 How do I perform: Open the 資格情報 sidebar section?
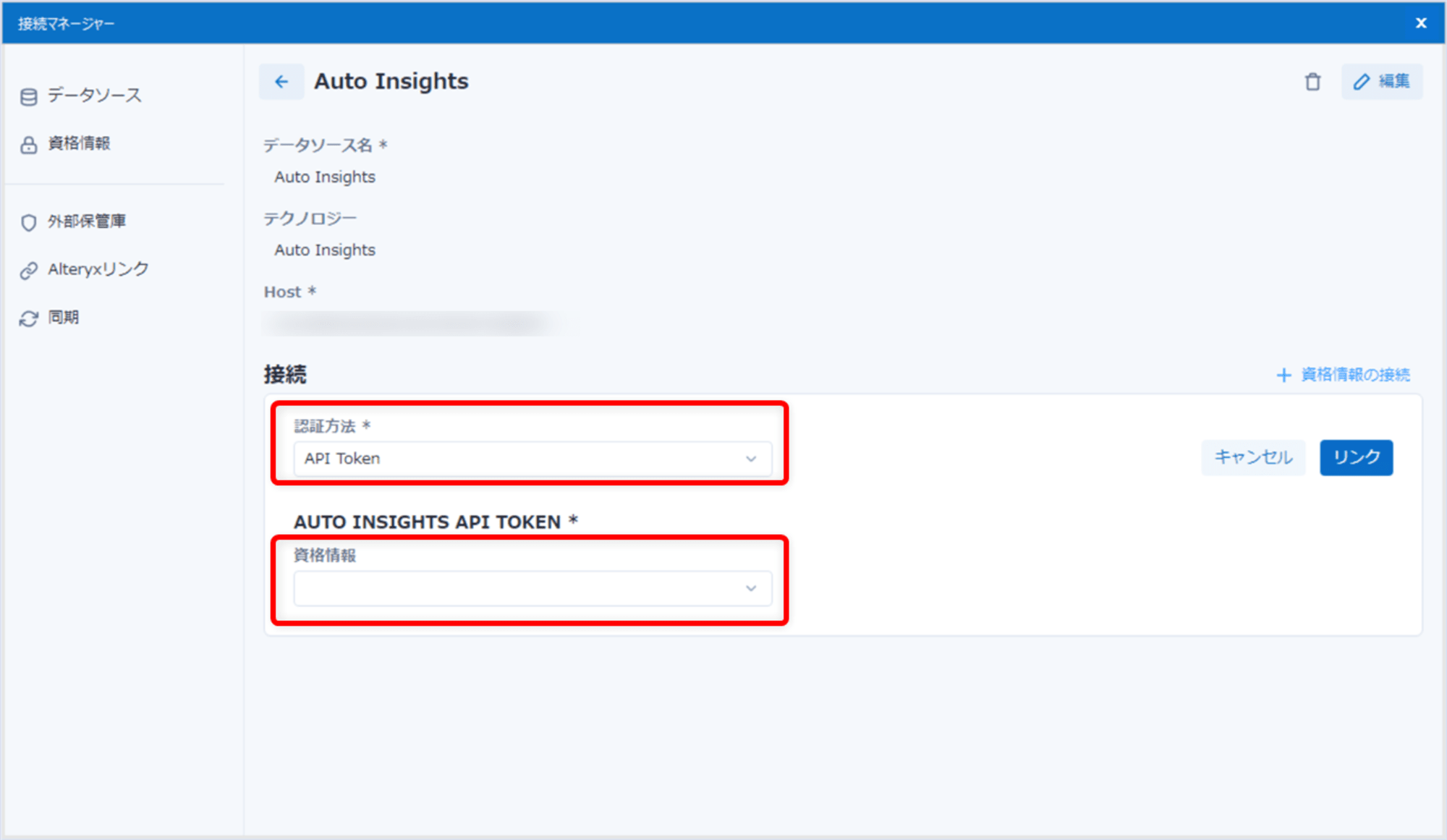tap(79, 143)
